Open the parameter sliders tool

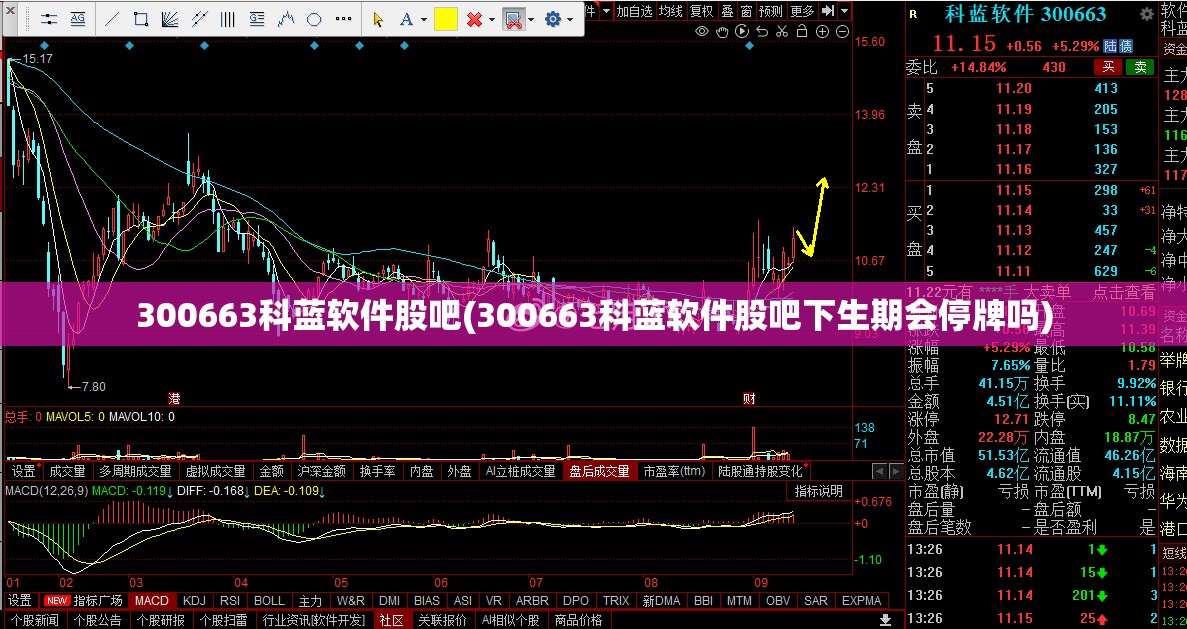[x=49, y=19]
